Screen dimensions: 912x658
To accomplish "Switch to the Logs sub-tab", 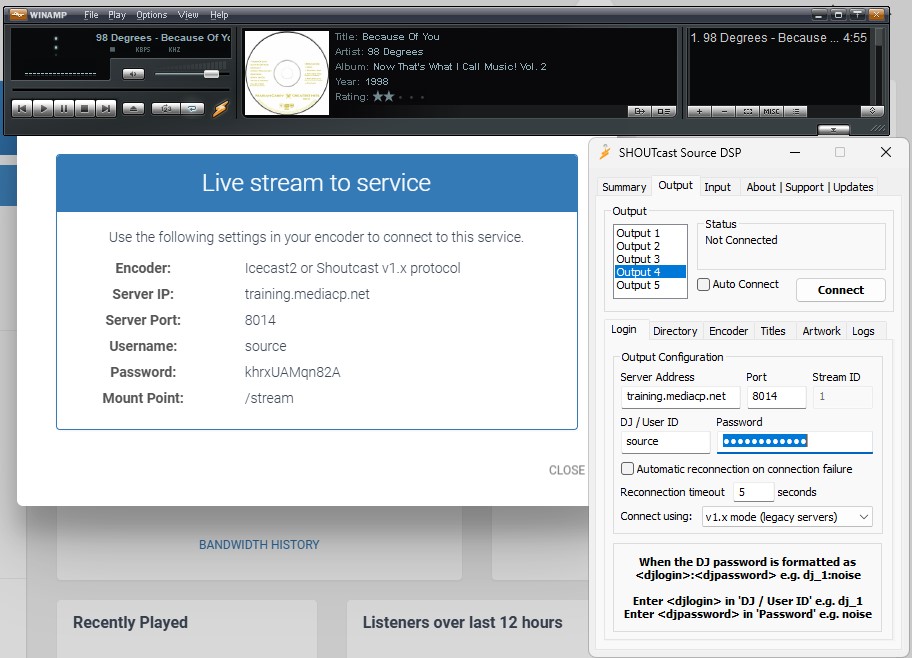I will tap(863, 331).
